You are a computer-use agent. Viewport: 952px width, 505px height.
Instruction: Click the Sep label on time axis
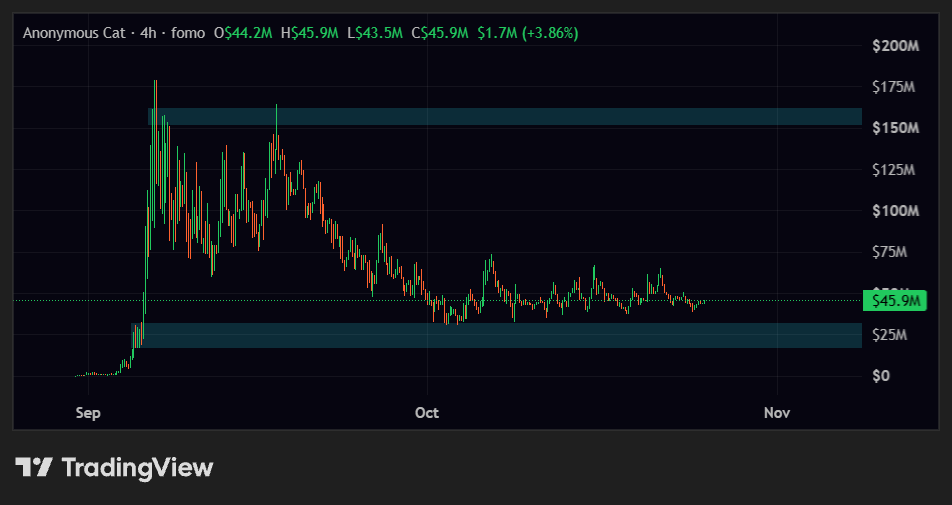coord(88,413)
